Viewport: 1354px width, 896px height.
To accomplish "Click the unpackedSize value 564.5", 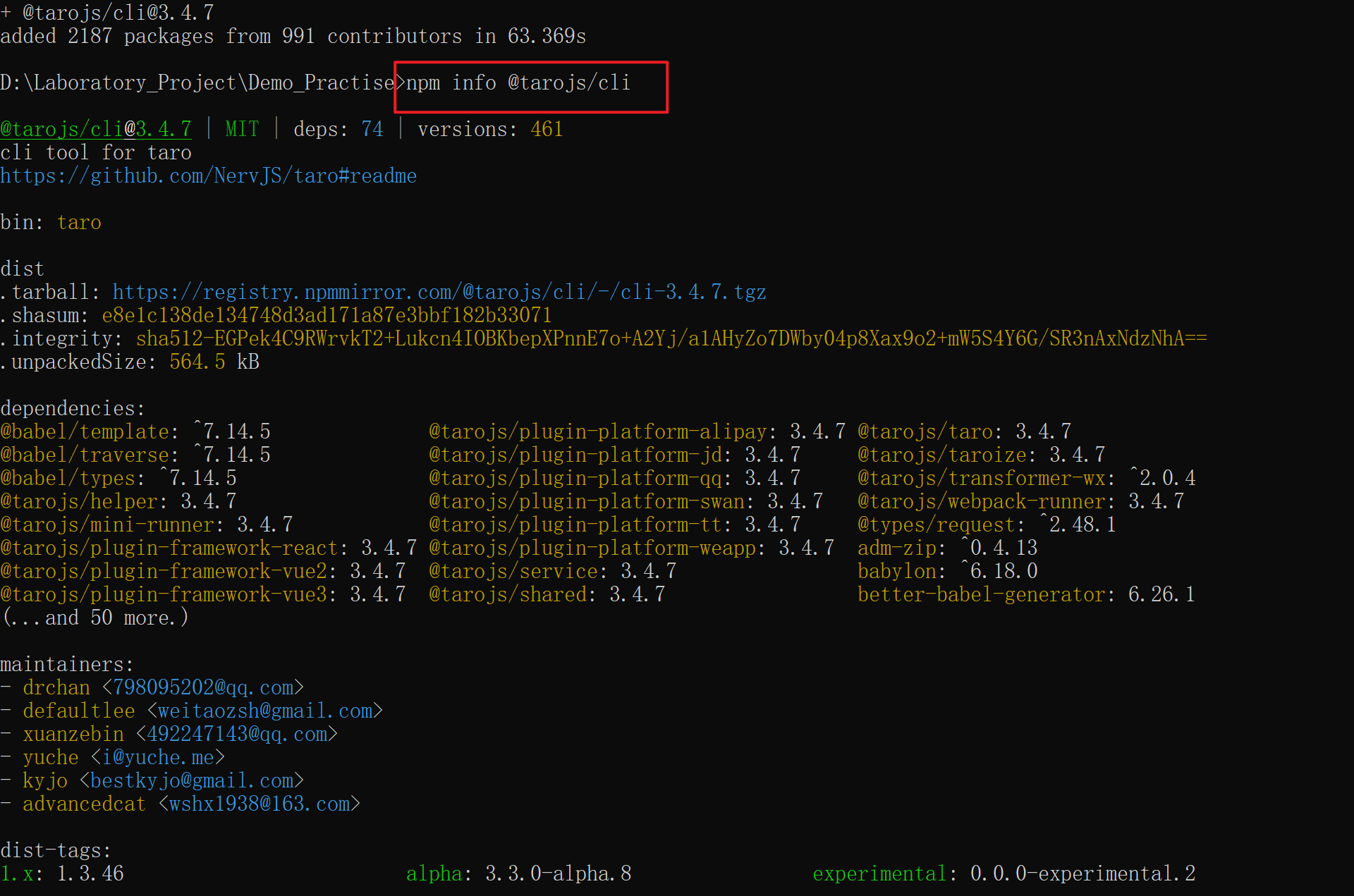I will (197, 362).
